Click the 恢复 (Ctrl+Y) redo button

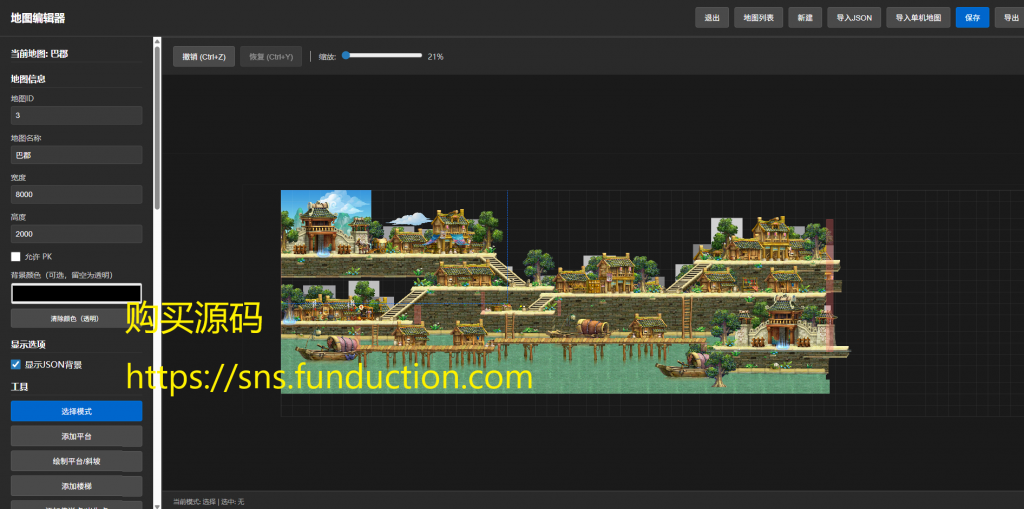pyautogui.click(x=271, y=57)
